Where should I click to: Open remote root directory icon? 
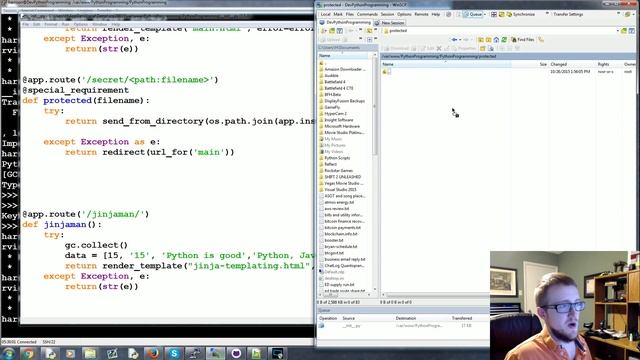click(488, 40)
